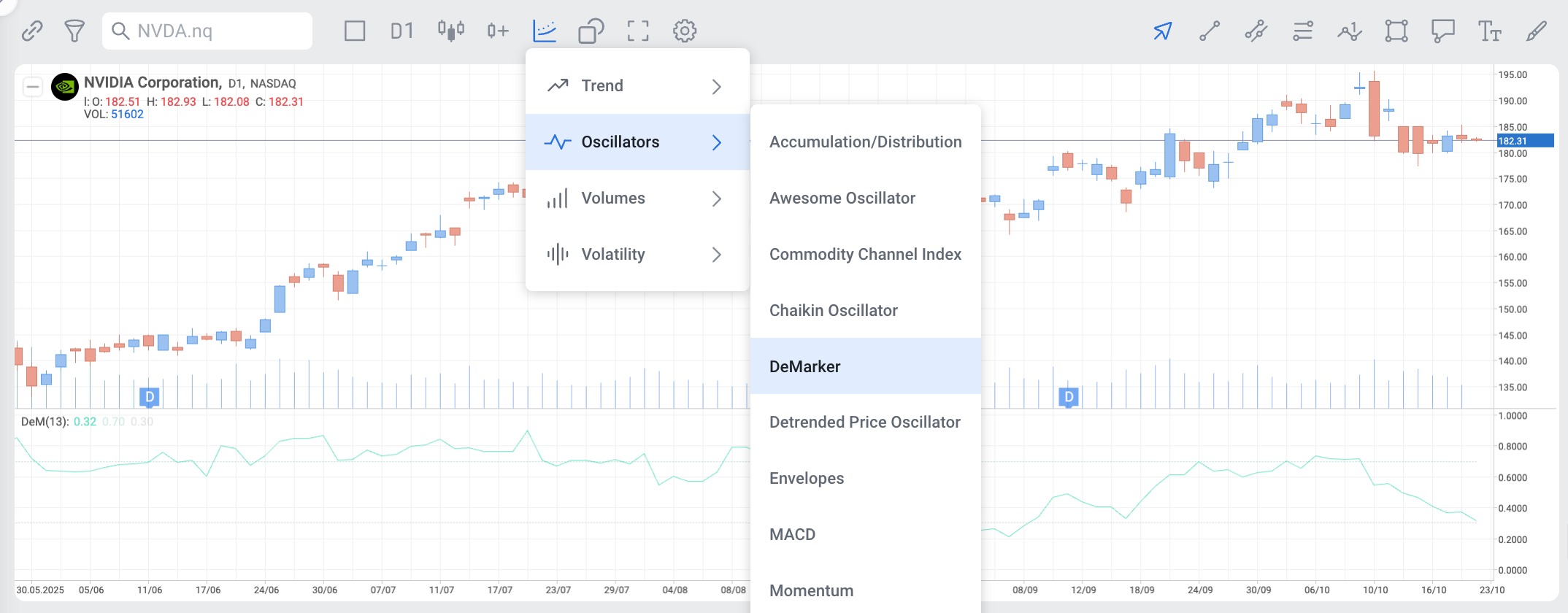
Task: Select the text annotation tool
Action: (1490, 31)
